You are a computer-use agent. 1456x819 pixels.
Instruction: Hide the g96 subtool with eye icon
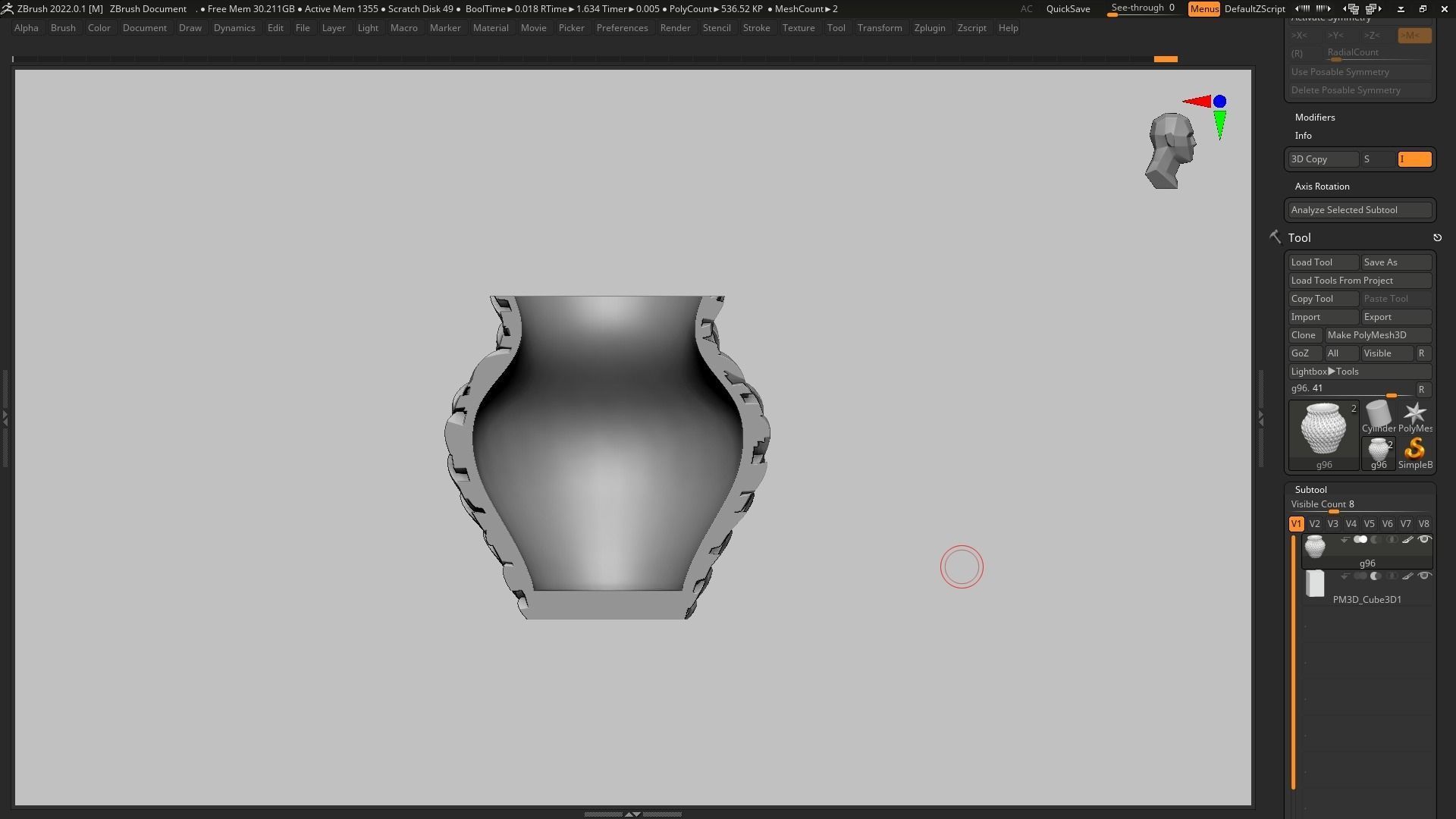1424,540
